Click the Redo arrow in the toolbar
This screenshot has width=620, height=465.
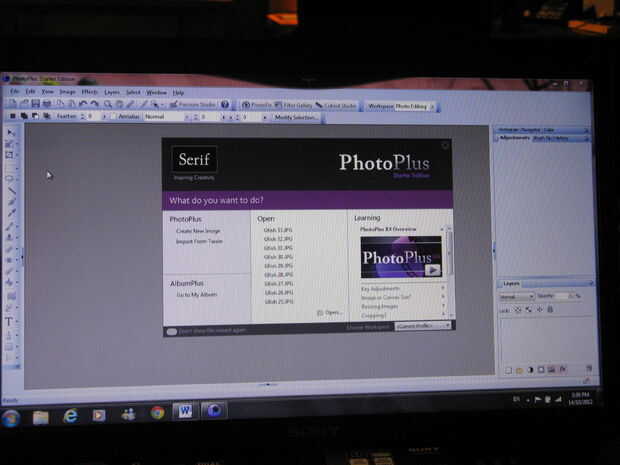(x=94, y=104)
